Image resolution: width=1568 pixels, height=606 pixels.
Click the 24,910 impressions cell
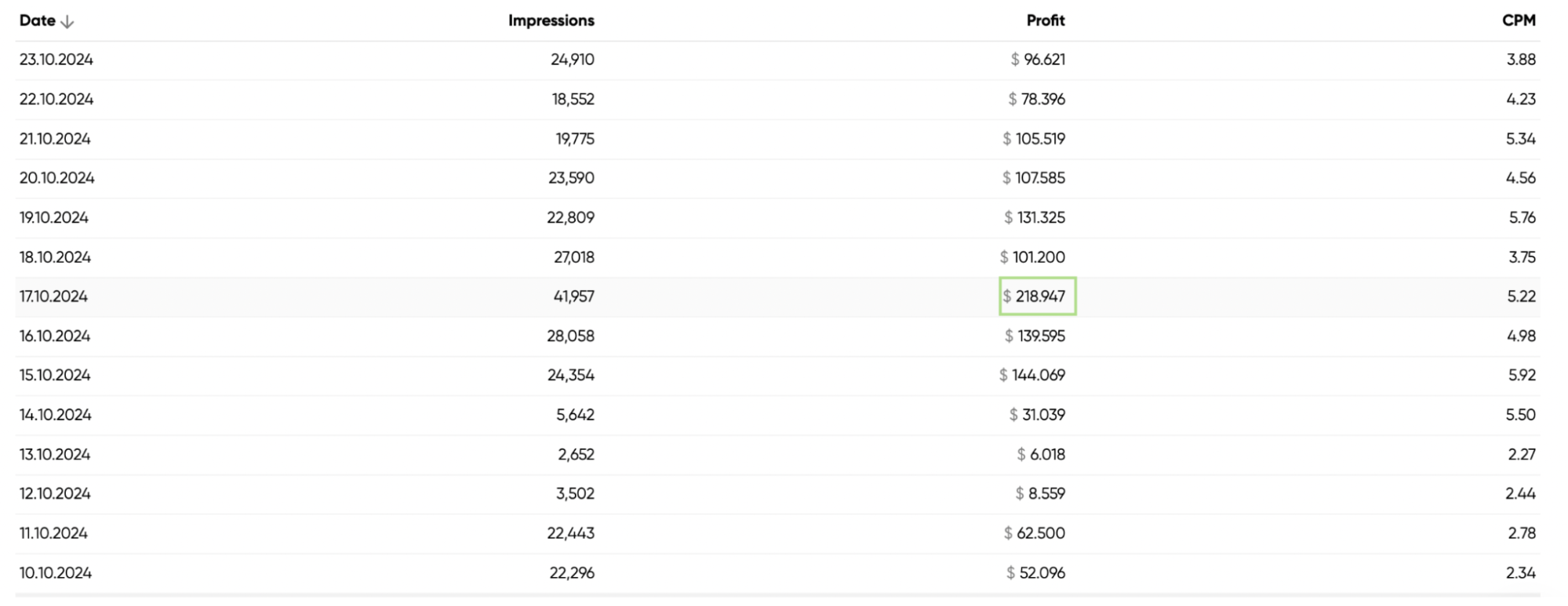572,60
